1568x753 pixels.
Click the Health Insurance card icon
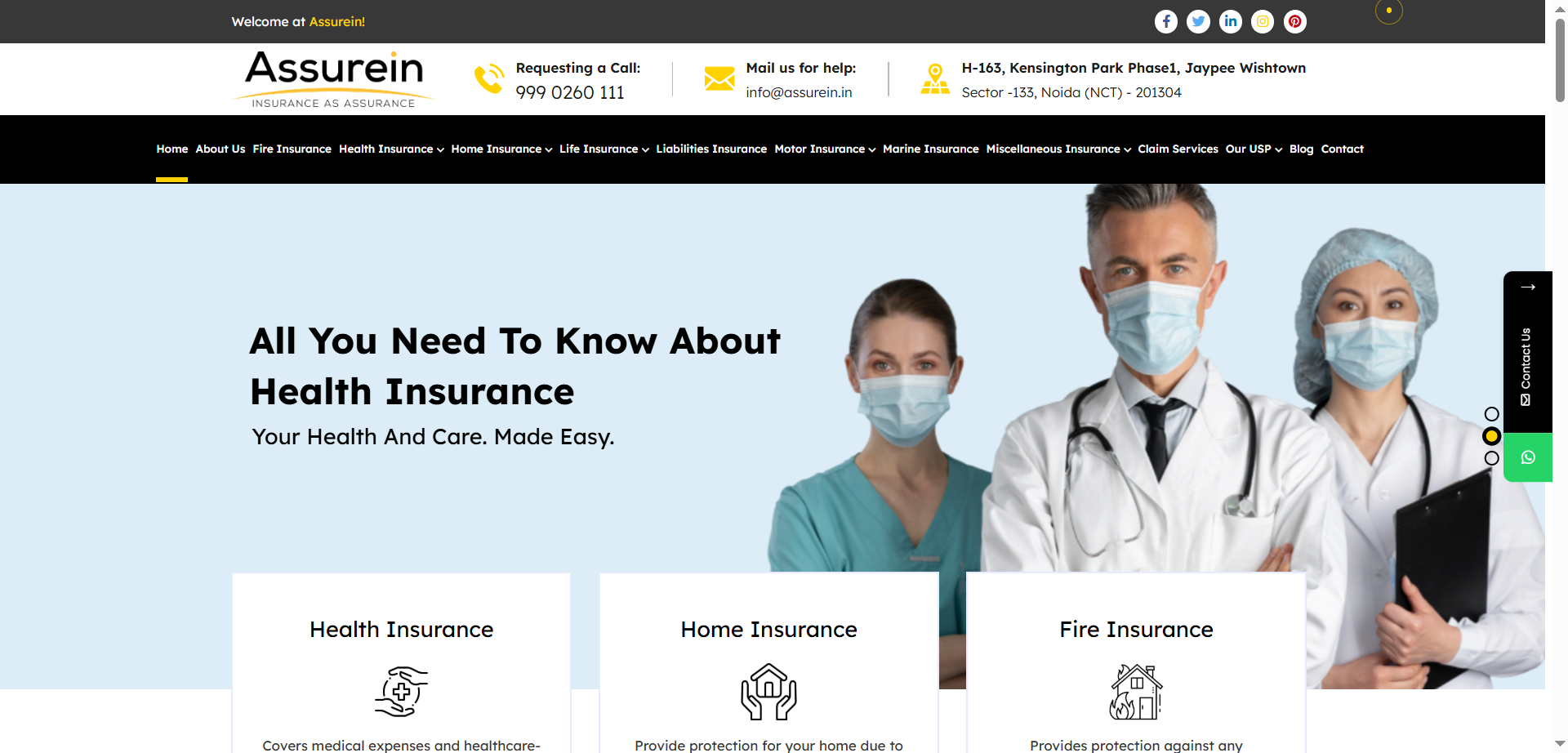[401, 692]
